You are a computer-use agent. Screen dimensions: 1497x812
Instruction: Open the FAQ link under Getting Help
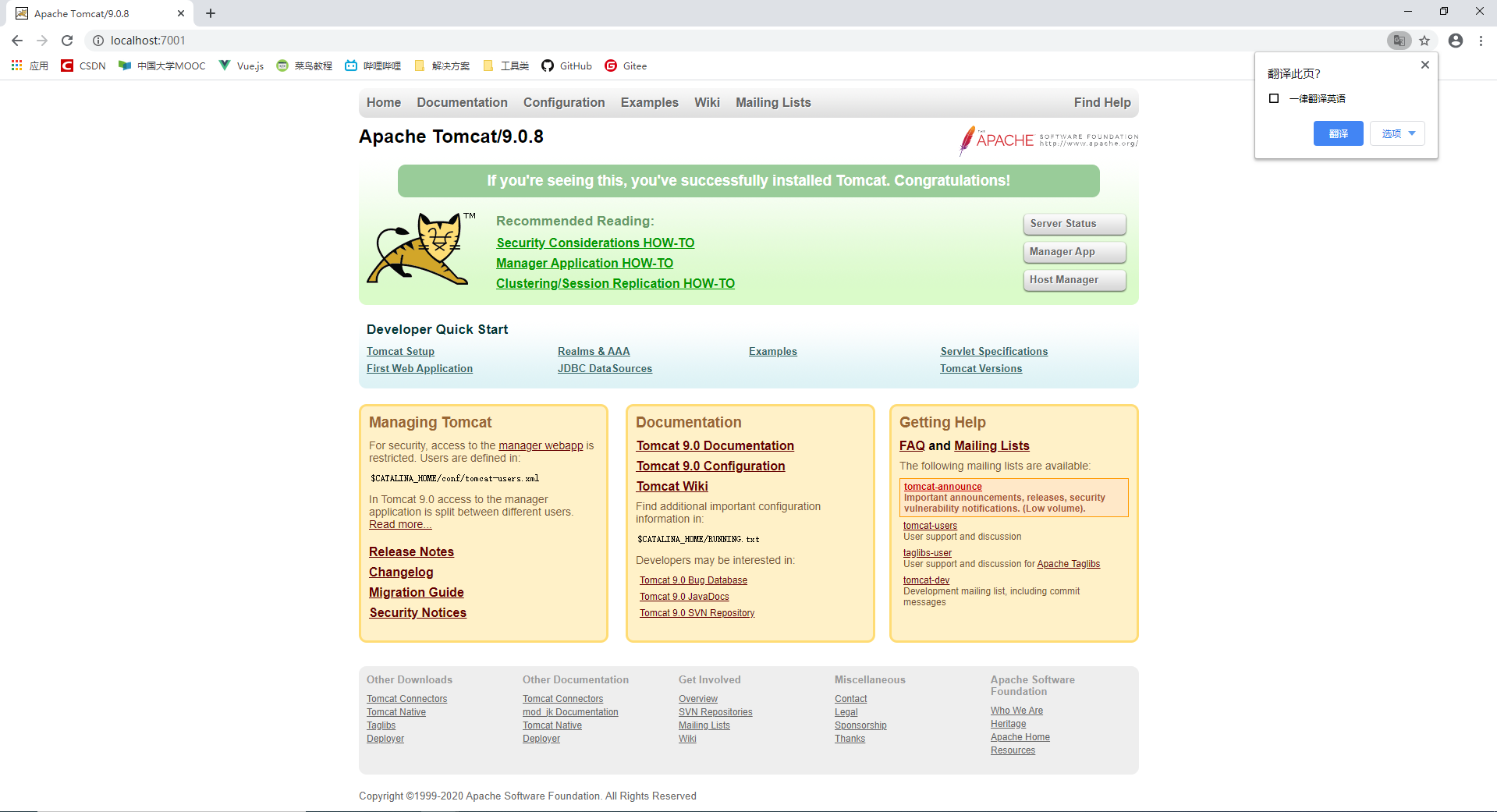pos(912,446)
